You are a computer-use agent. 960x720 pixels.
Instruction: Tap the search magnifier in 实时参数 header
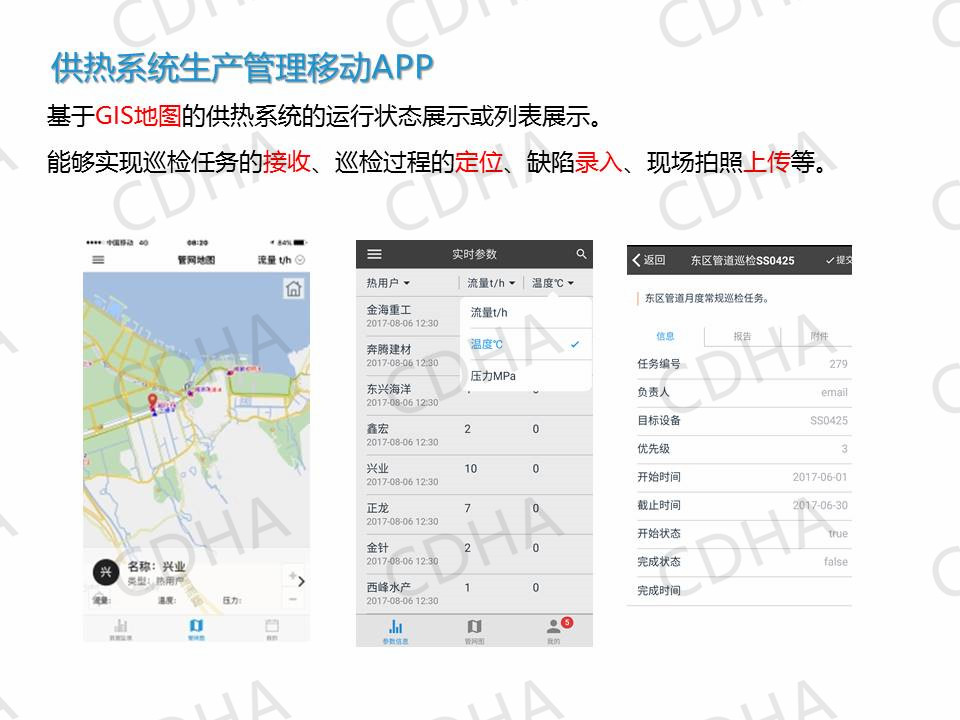pyautogui.click(x=581, y=253)
